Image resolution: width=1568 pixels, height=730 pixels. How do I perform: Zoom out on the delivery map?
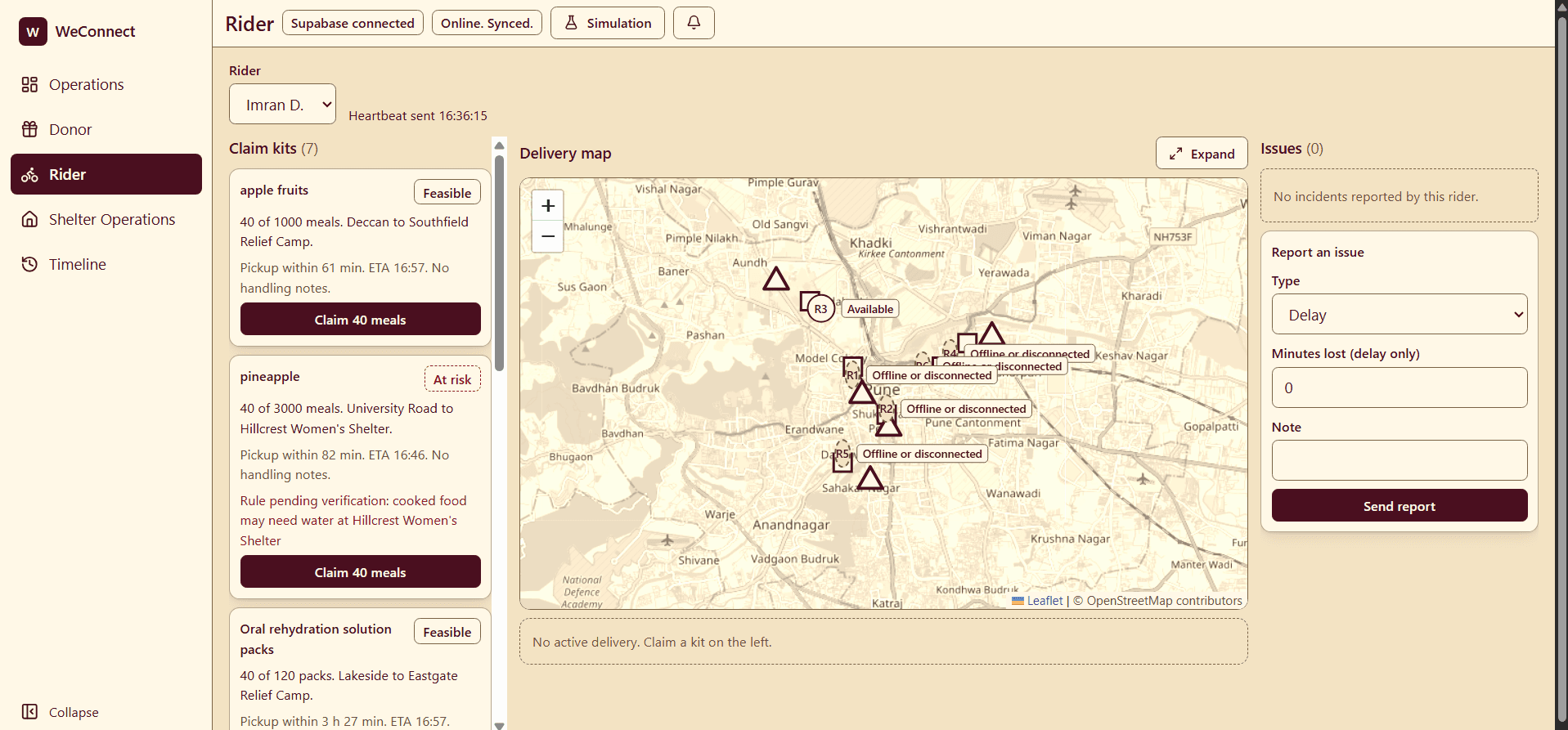point(548,236)
